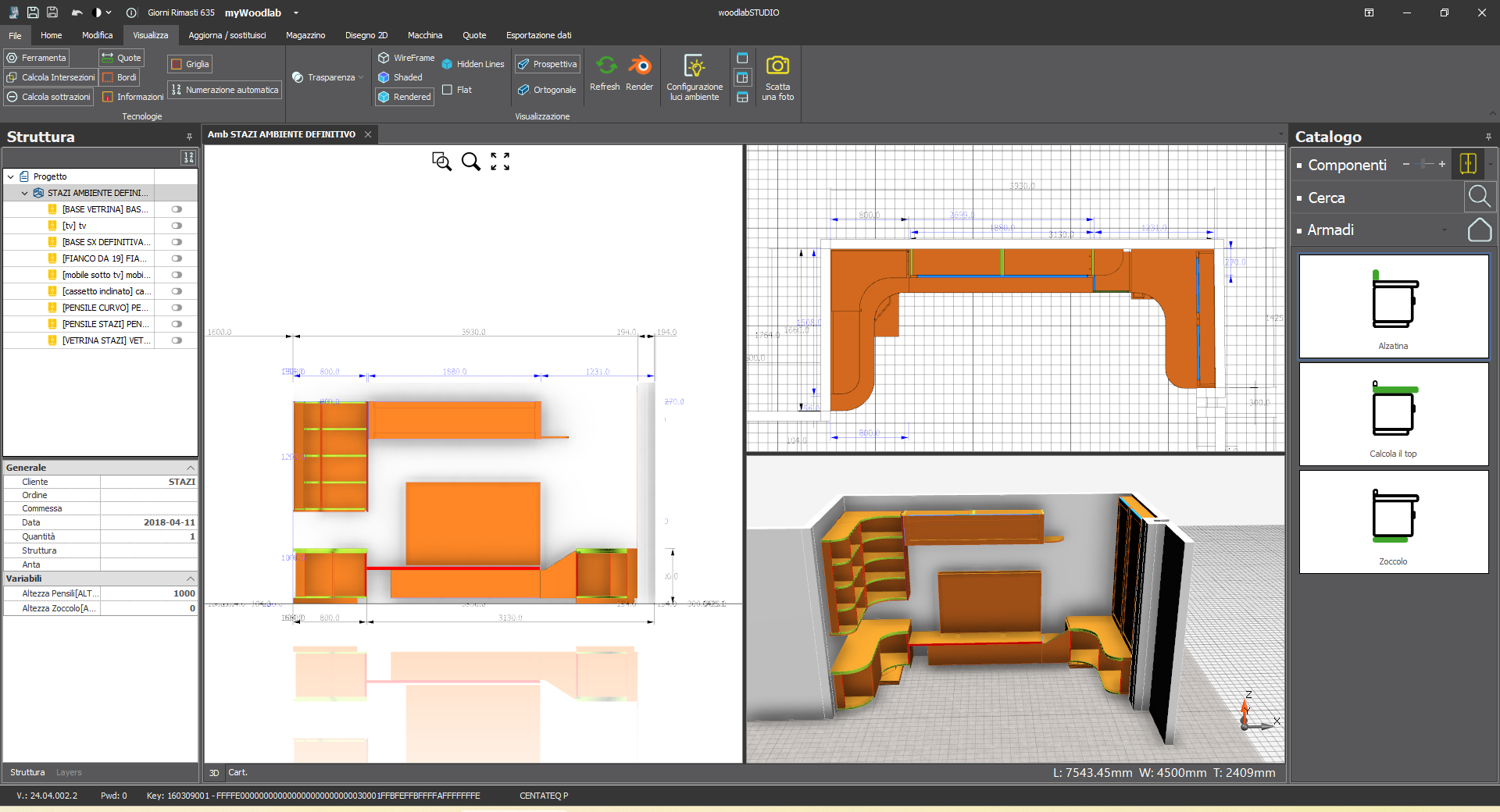Switch to the Layers tab
This screenshot has height=812, width=1500.
tap(69, 772)
